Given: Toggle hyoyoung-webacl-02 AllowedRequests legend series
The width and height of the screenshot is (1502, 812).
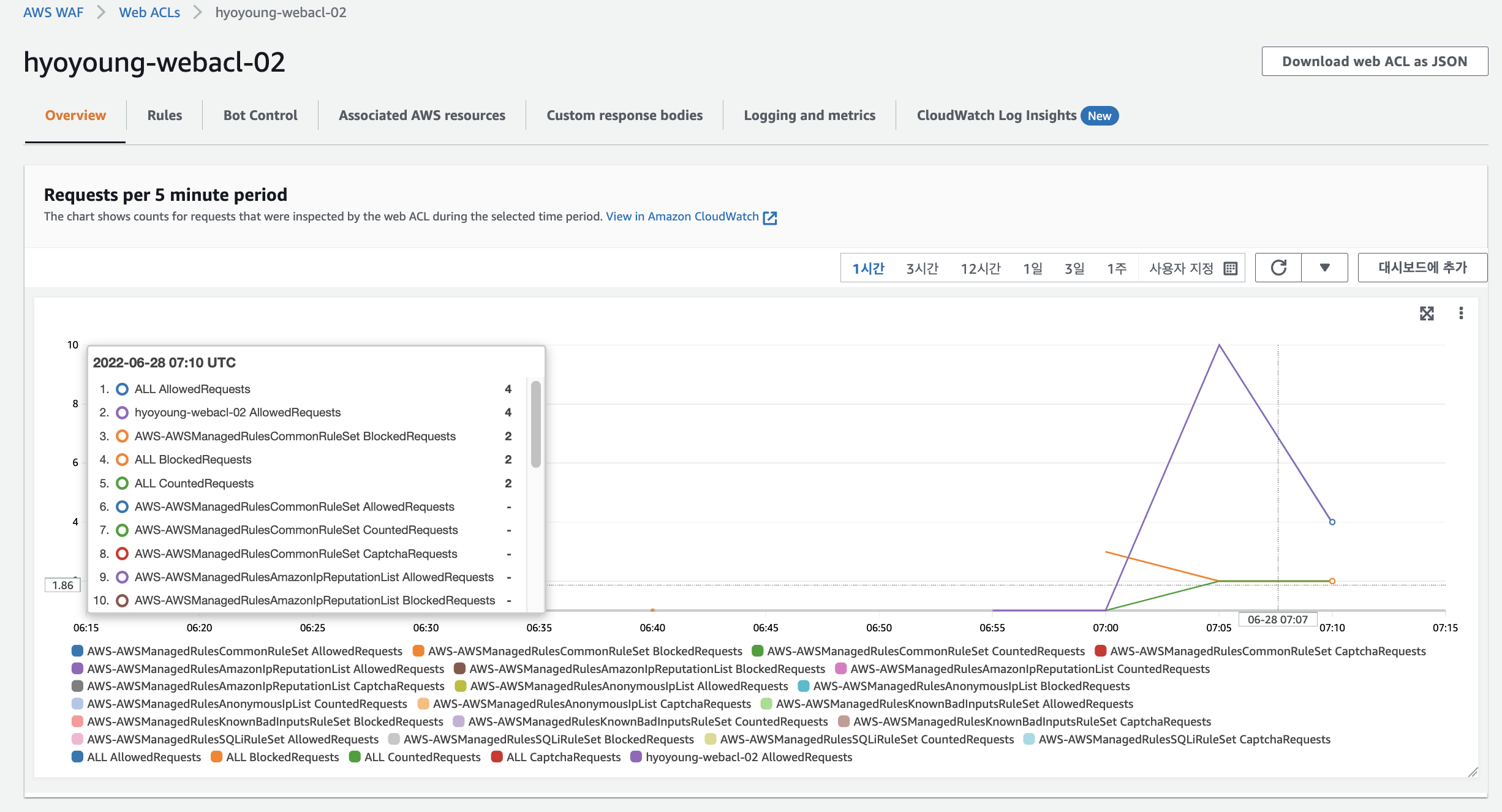Looking at the screenshot, I should [748, 757].
